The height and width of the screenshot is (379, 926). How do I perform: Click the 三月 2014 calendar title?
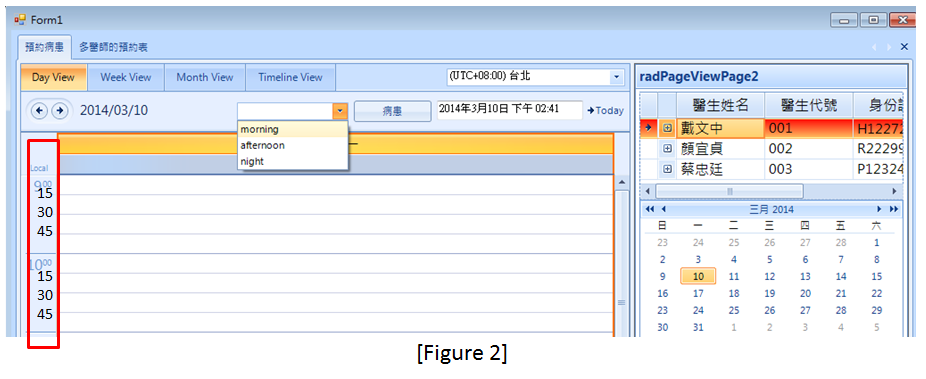[x=771, y=209]
